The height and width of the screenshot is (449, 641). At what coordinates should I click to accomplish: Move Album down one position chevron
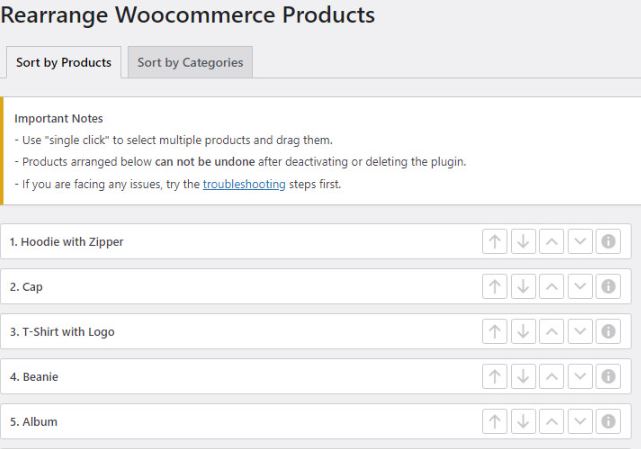coord(580,422)
